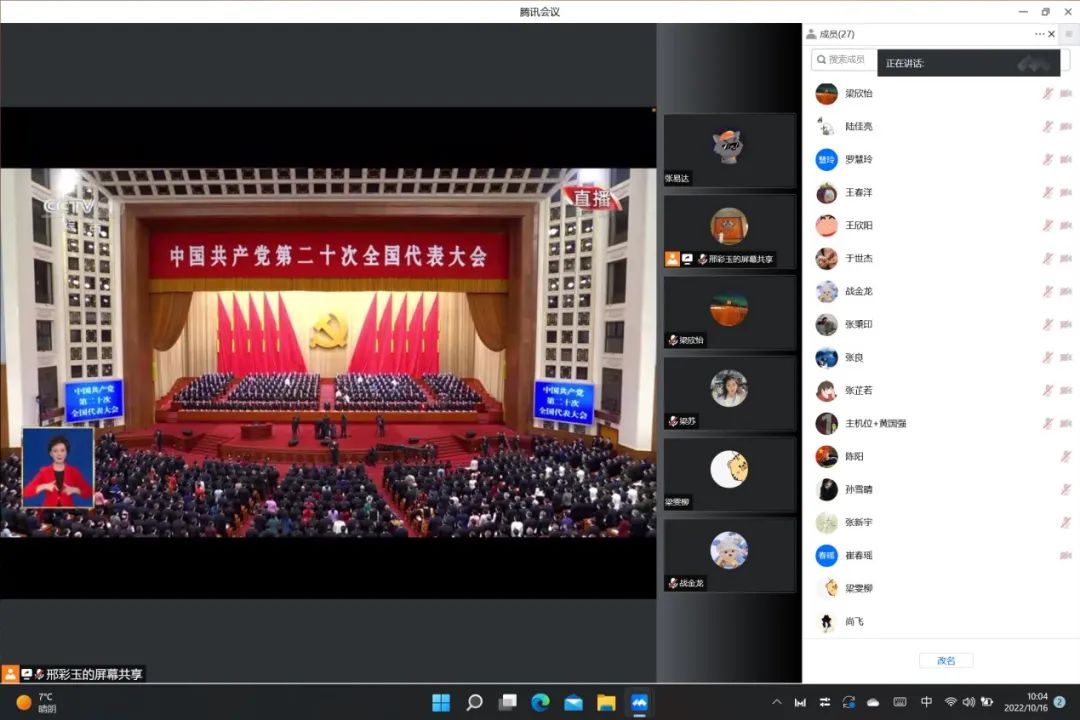Screen dimensions: 1080x720
Task: Open the members panel more options (…)
Action: tap(1039, 34)
